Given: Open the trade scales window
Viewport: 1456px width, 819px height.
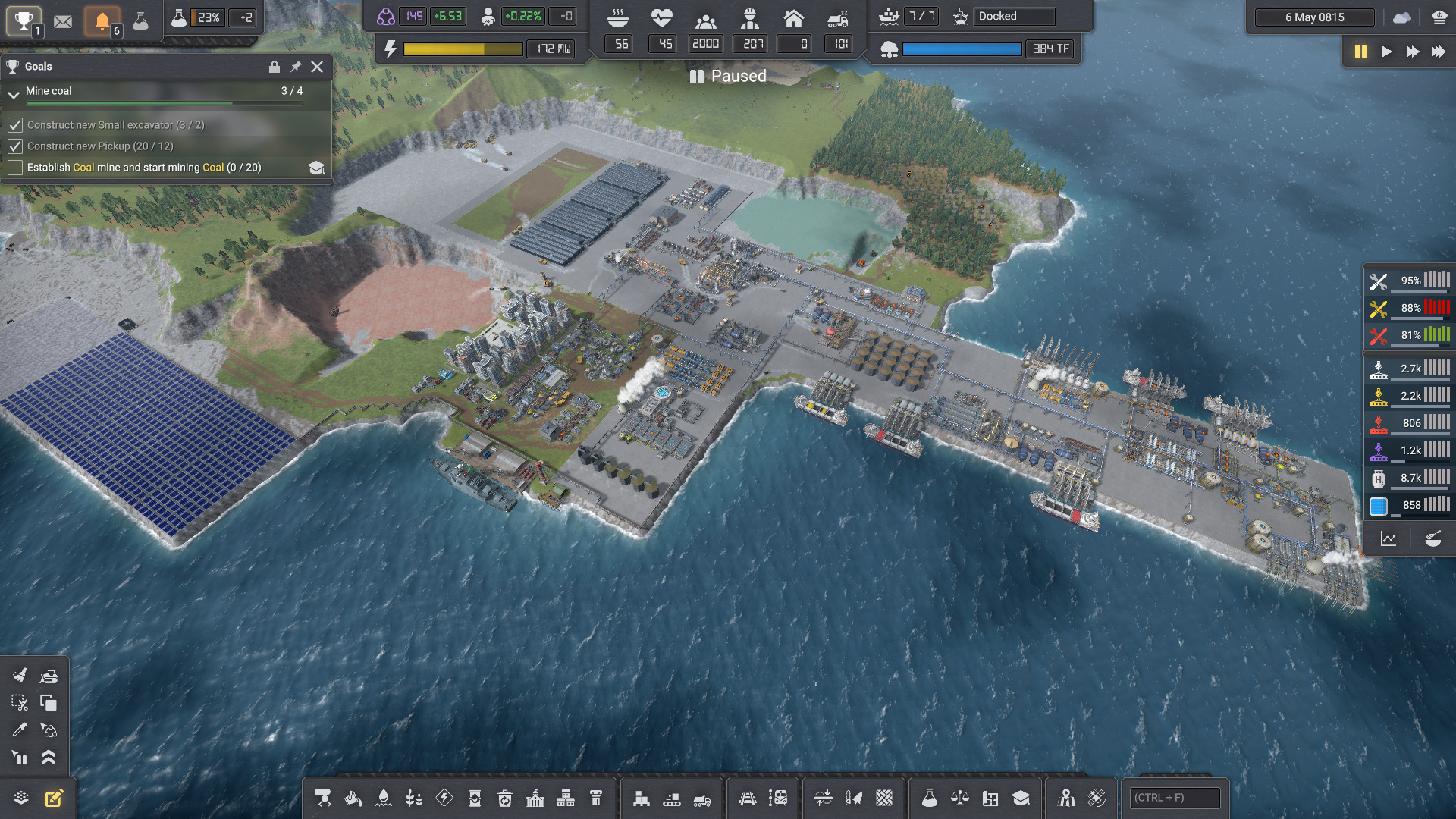Looking at the screenshot, I should pos(960,798).
